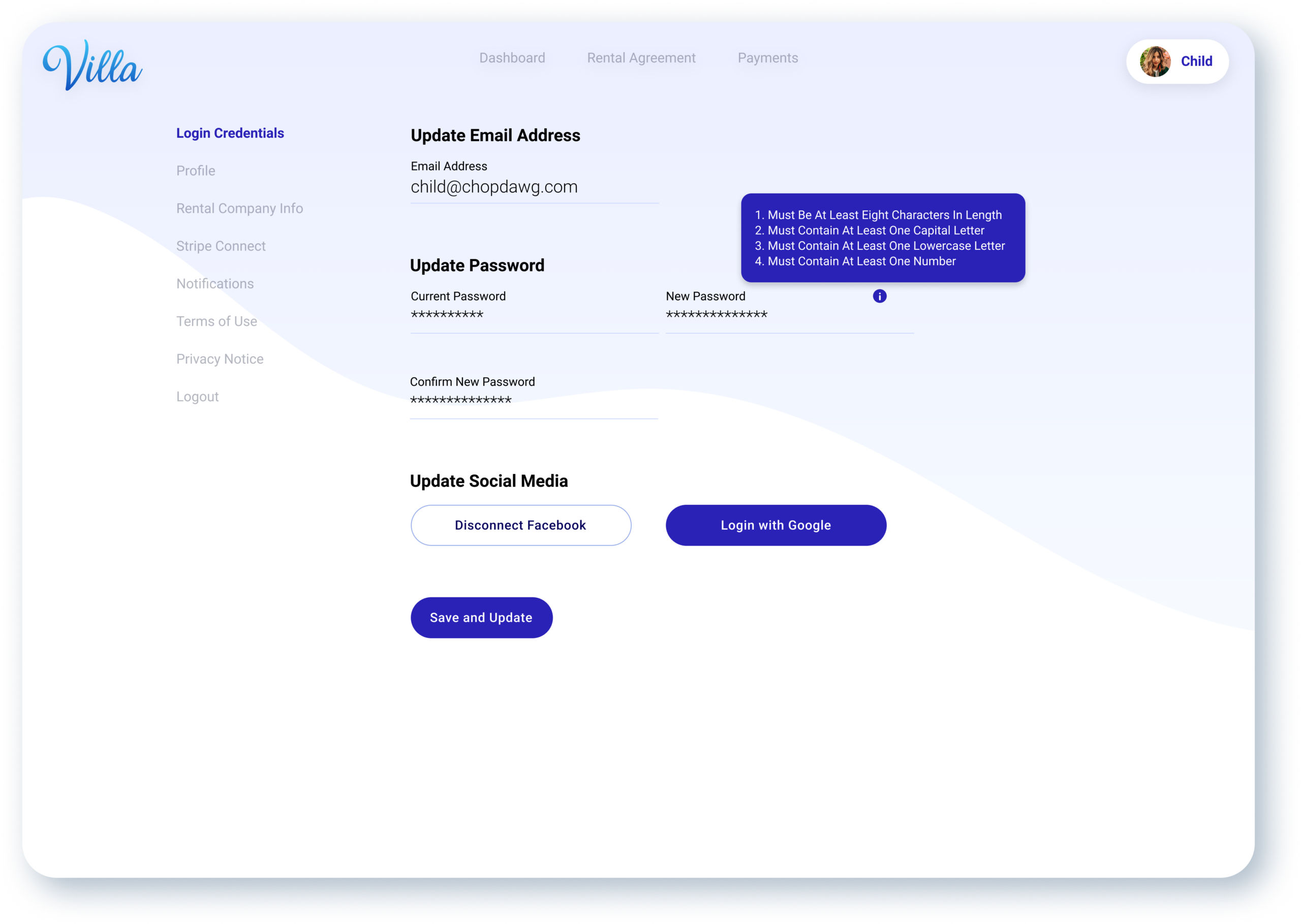Screen dimensions: 1301x924
Task: View the Privacy Notice
Action: (x=220, y=359)
